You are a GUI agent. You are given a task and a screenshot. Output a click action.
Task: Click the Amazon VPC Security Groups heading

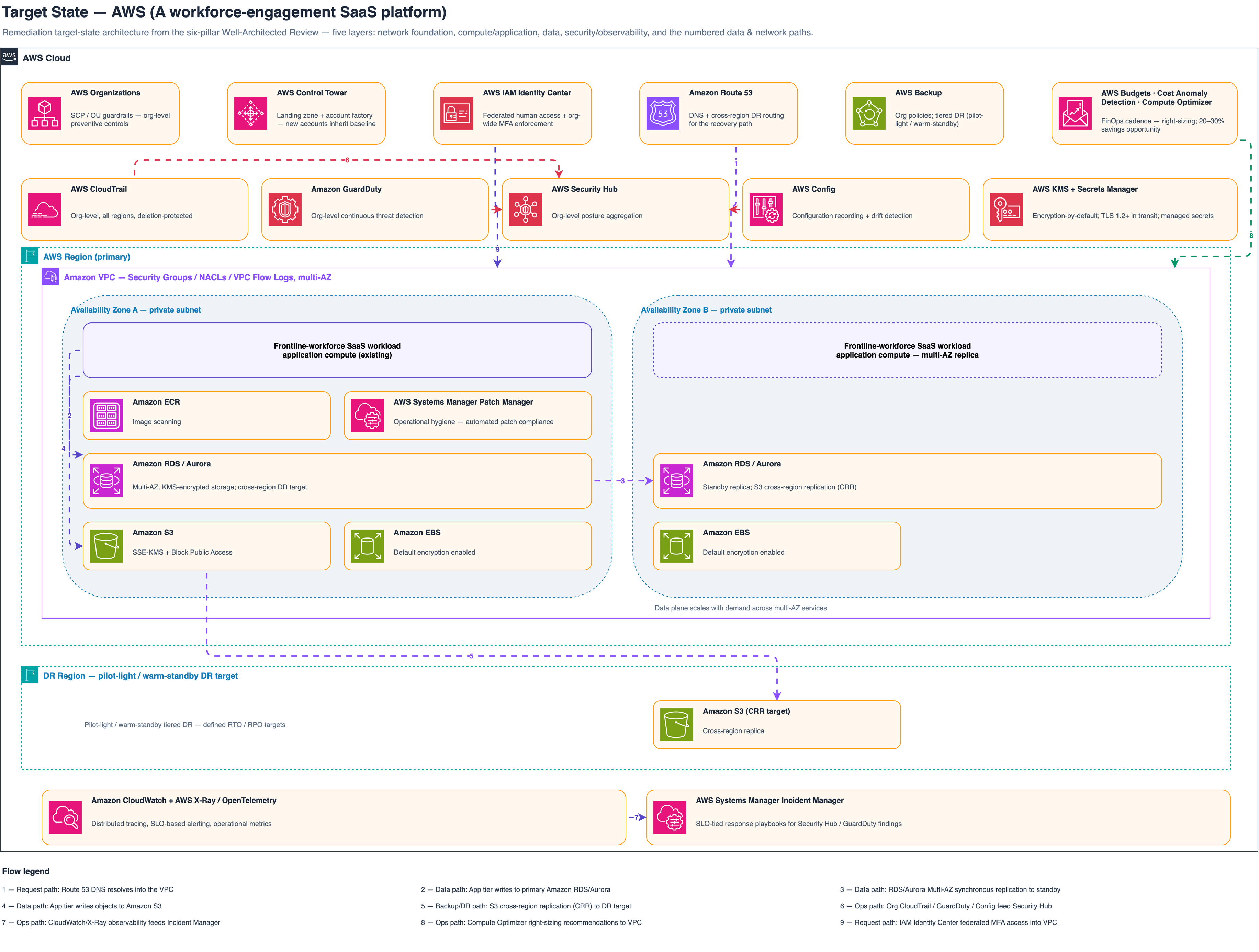coord(198,277)
